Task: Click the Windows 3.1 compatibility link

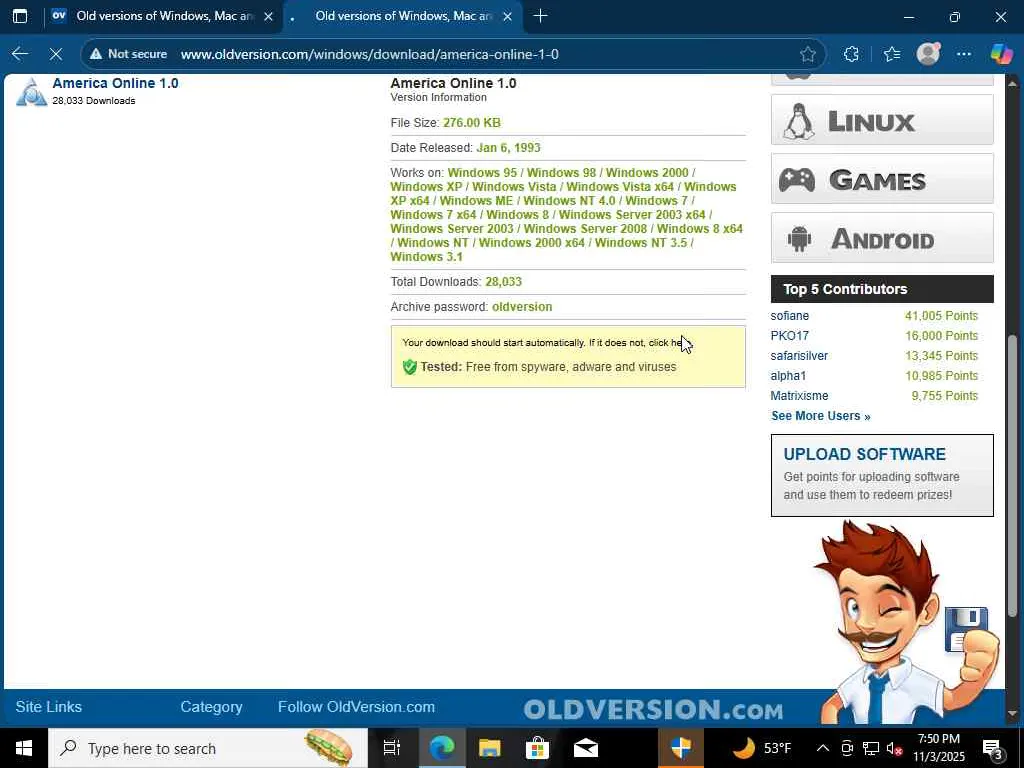Action: [x=426, y=257]
